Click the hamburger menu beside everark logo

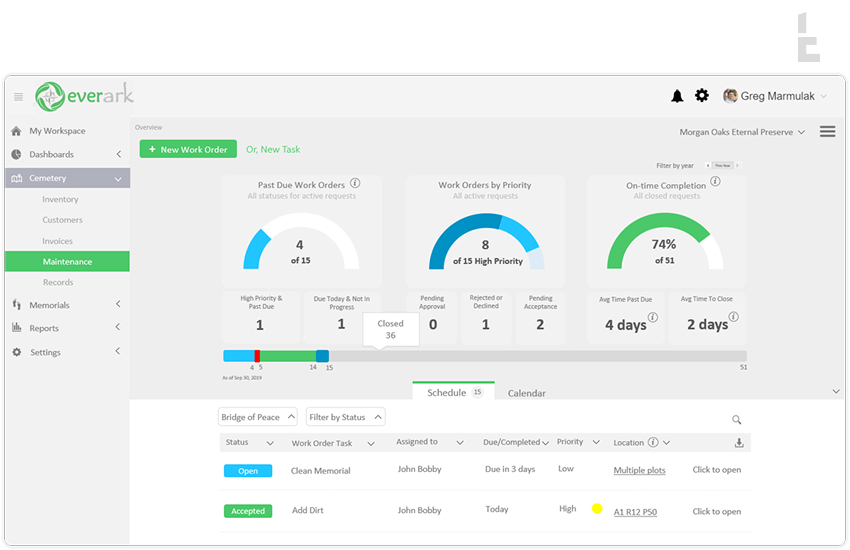tap(18, 97)
